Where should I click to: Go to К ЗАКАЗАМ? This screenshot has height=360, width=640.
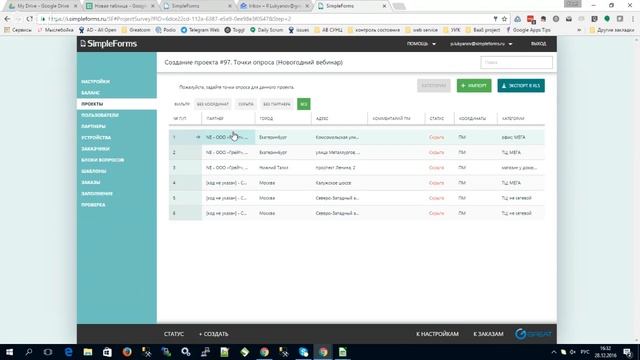click(488, 334)
